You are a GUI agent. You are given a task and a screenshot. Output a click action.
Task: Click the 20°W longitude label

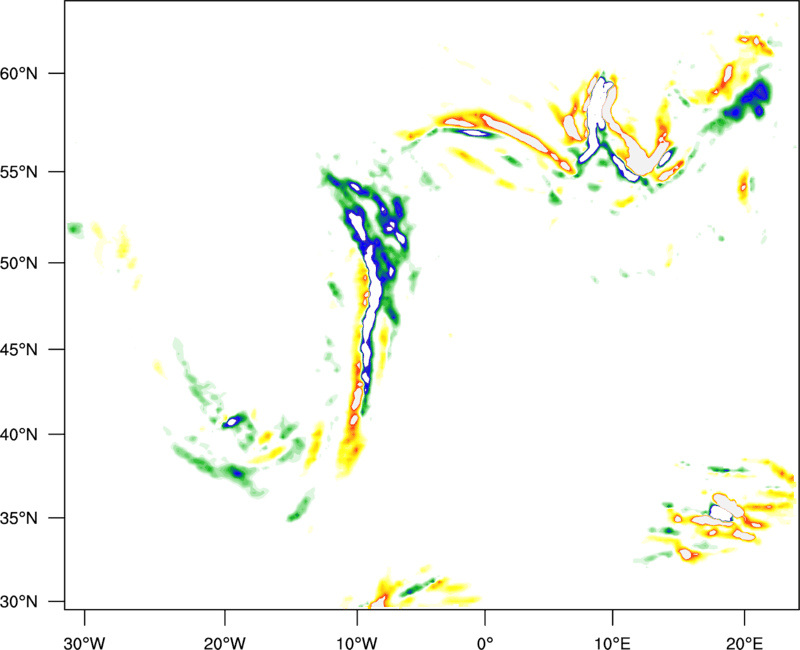224,643
